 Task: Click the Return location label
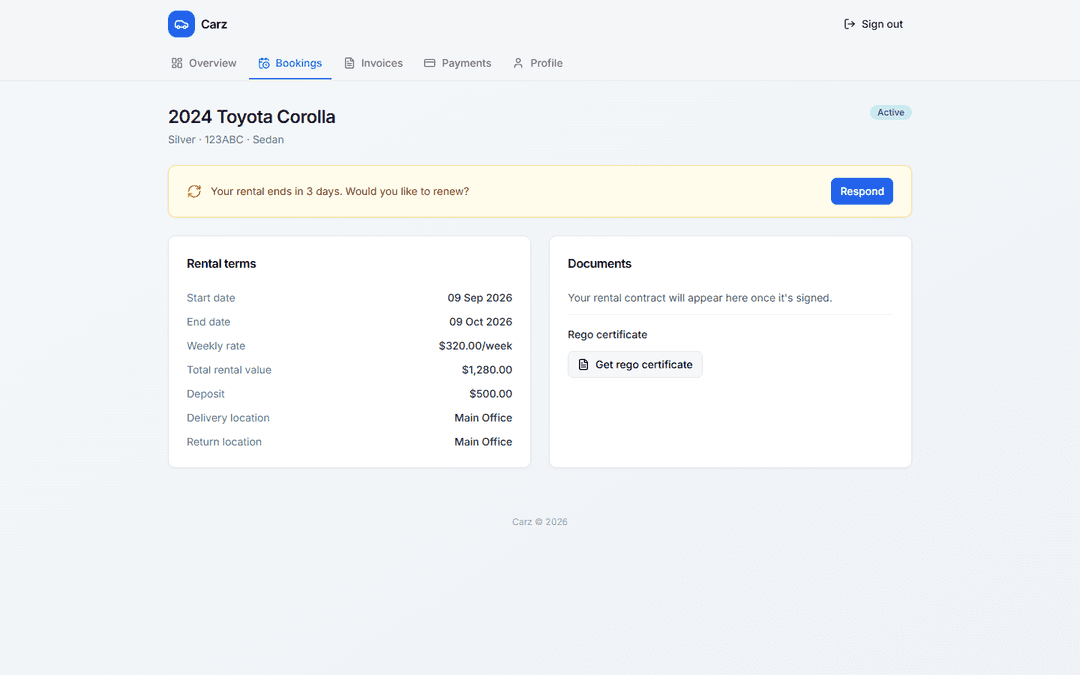click(x=225, y=442)
